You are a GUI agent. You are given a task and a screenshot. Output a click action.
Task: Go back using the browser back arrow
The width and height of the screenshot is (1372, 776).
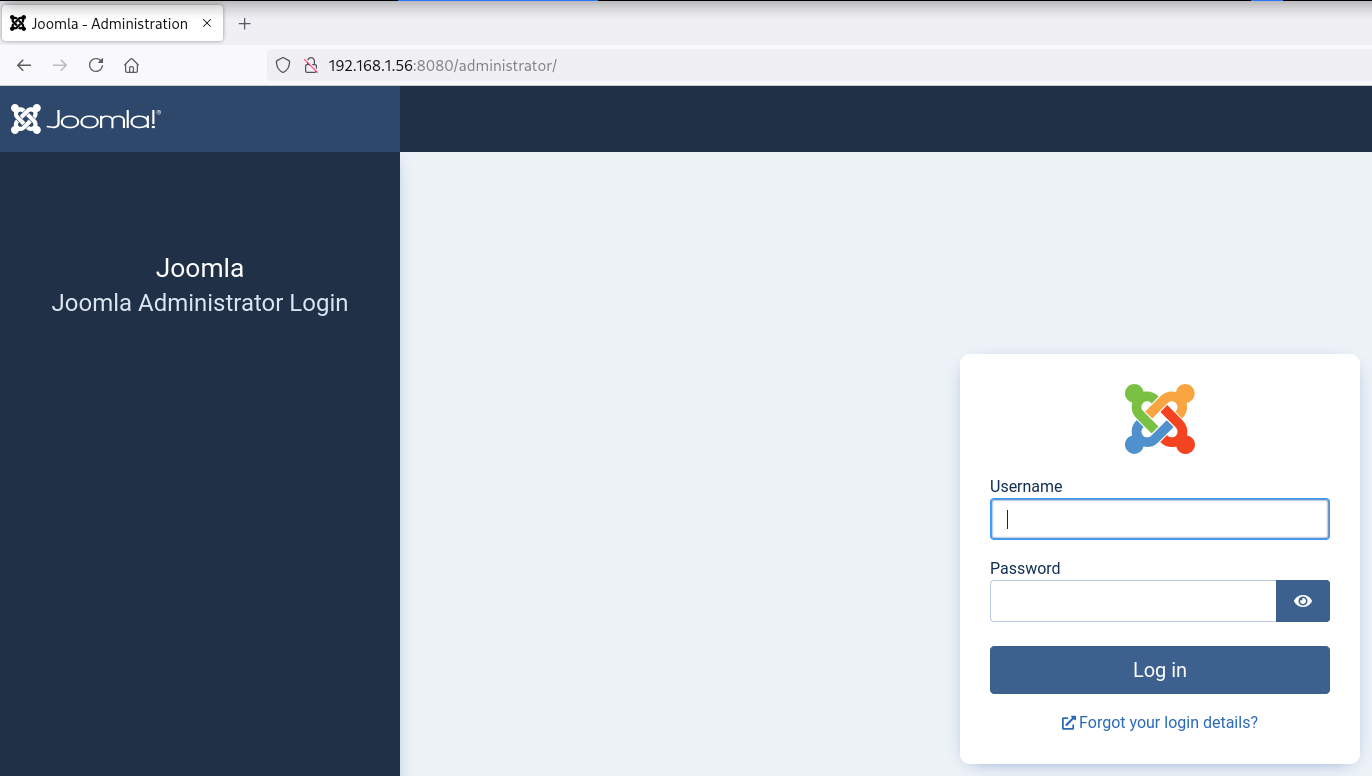(x=24, y=65)
